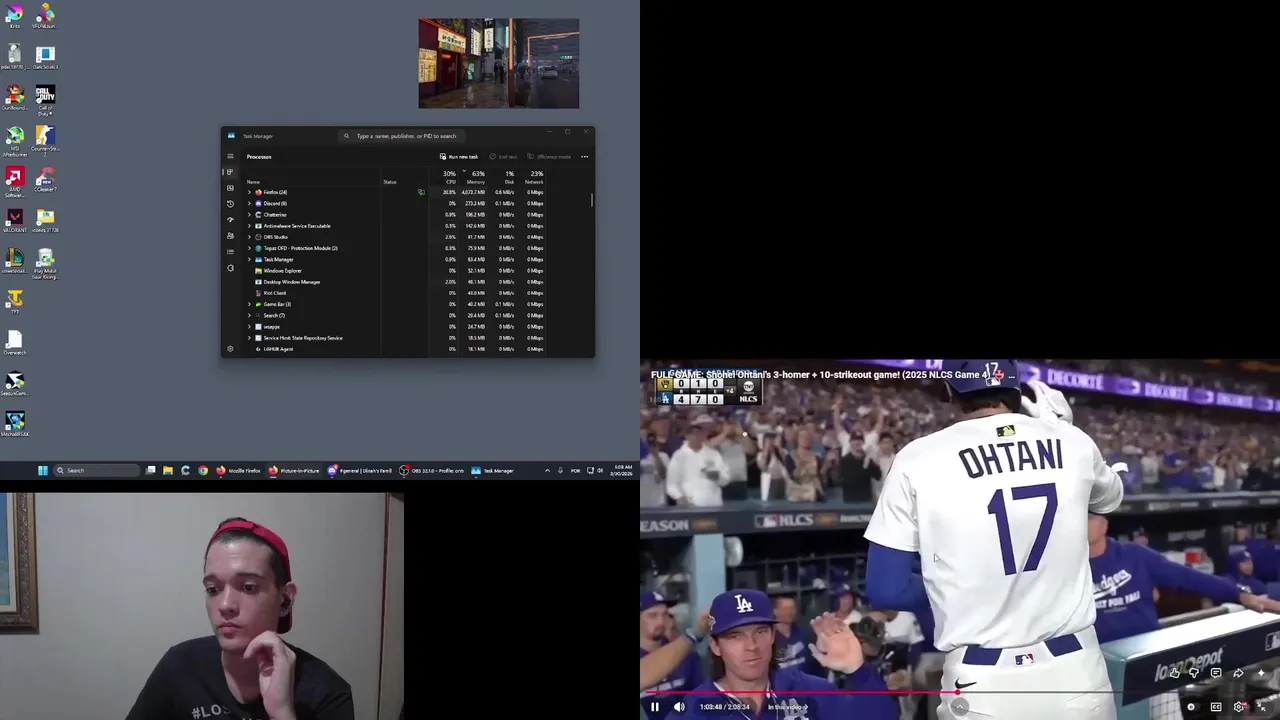Expand OBS Studio process row
Screen dimensions: 1280x720
click(x=249, y=237)
